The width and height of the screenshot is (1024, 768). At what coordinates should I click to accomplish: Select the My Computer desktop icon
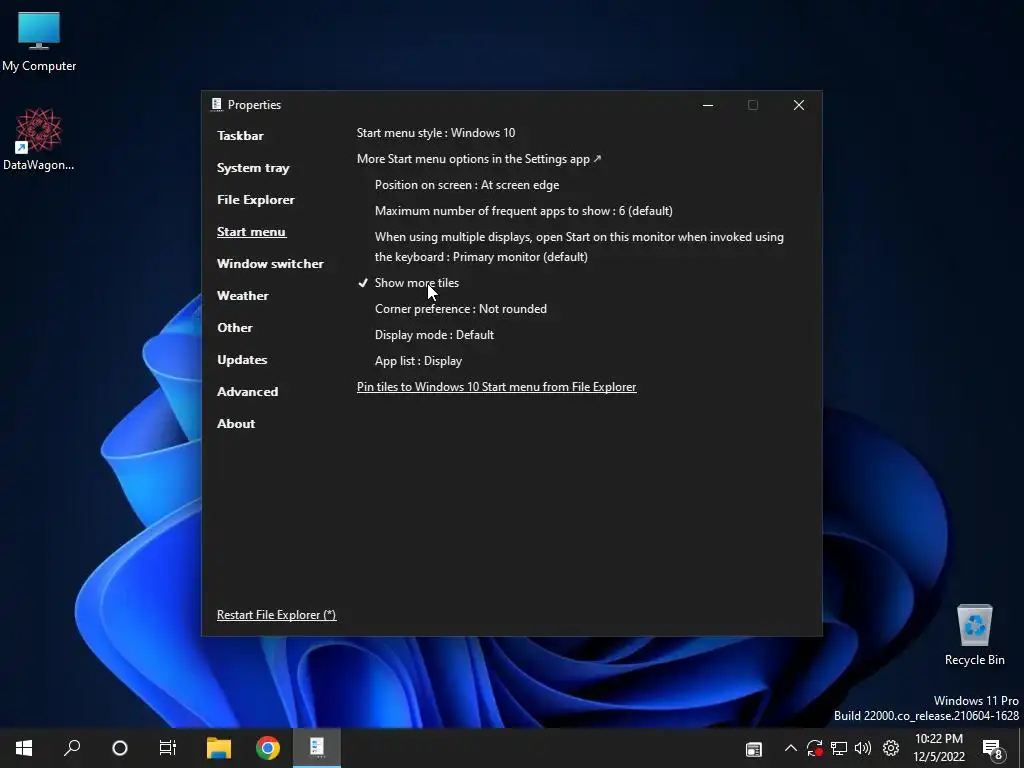[39, 40]
